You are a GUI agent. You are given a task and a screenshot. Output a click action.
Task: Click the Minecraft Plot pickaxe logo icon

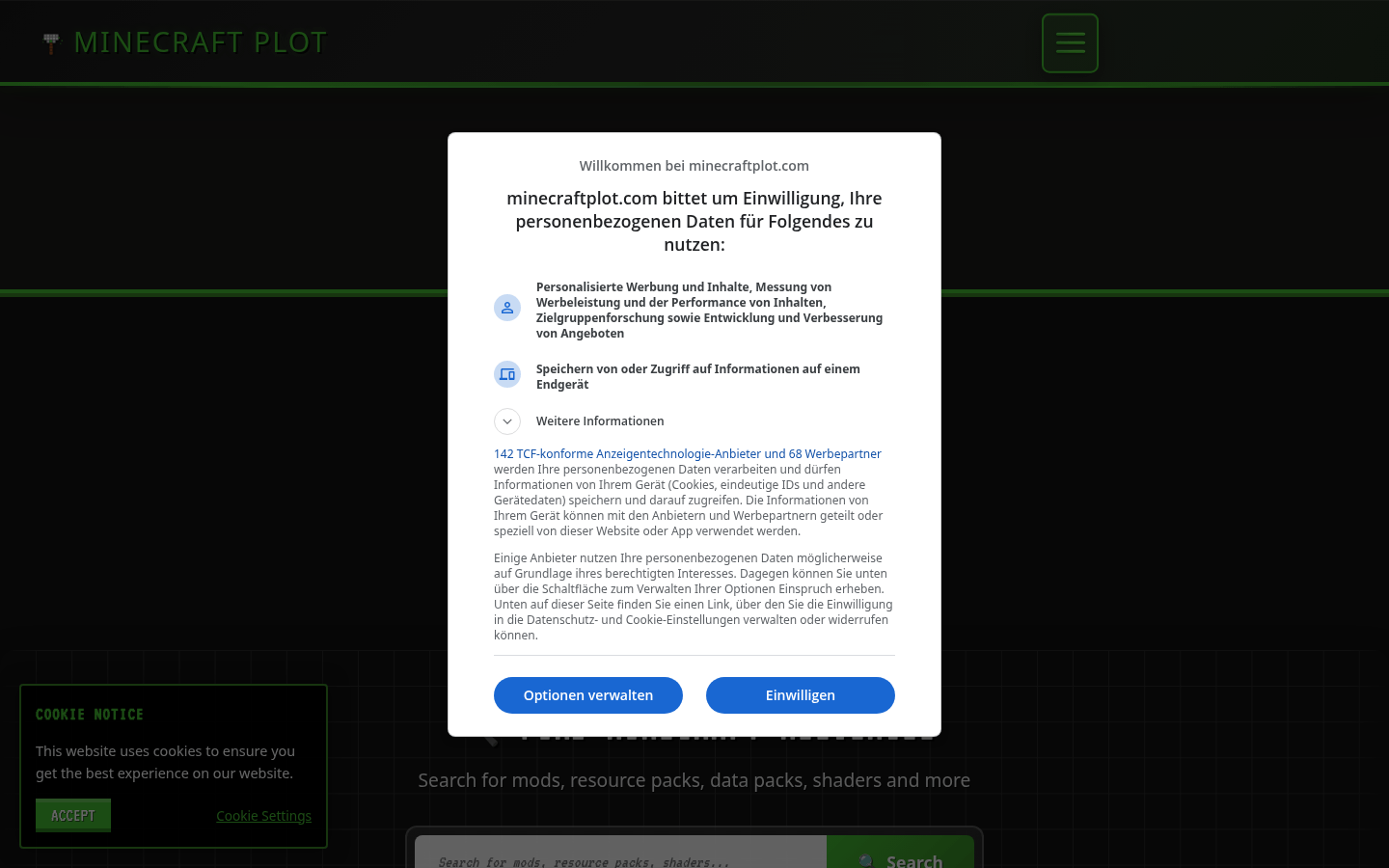click(x=52, y=43)
